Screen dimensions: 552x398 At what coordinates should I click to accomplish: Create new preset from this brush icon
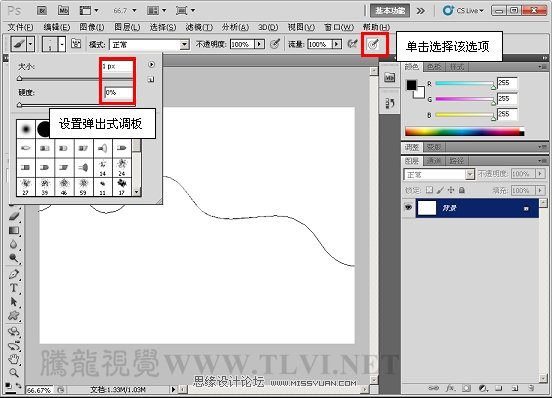click(151, 80)
